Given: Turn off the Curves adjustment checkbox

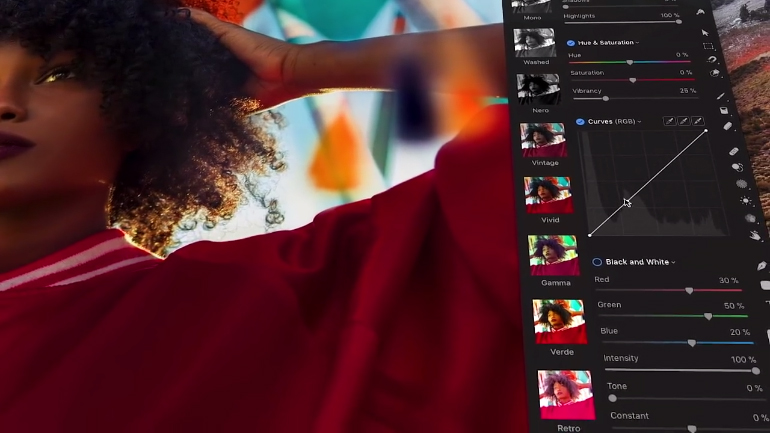Looking at the screenshot, I should tap(580, 122).
